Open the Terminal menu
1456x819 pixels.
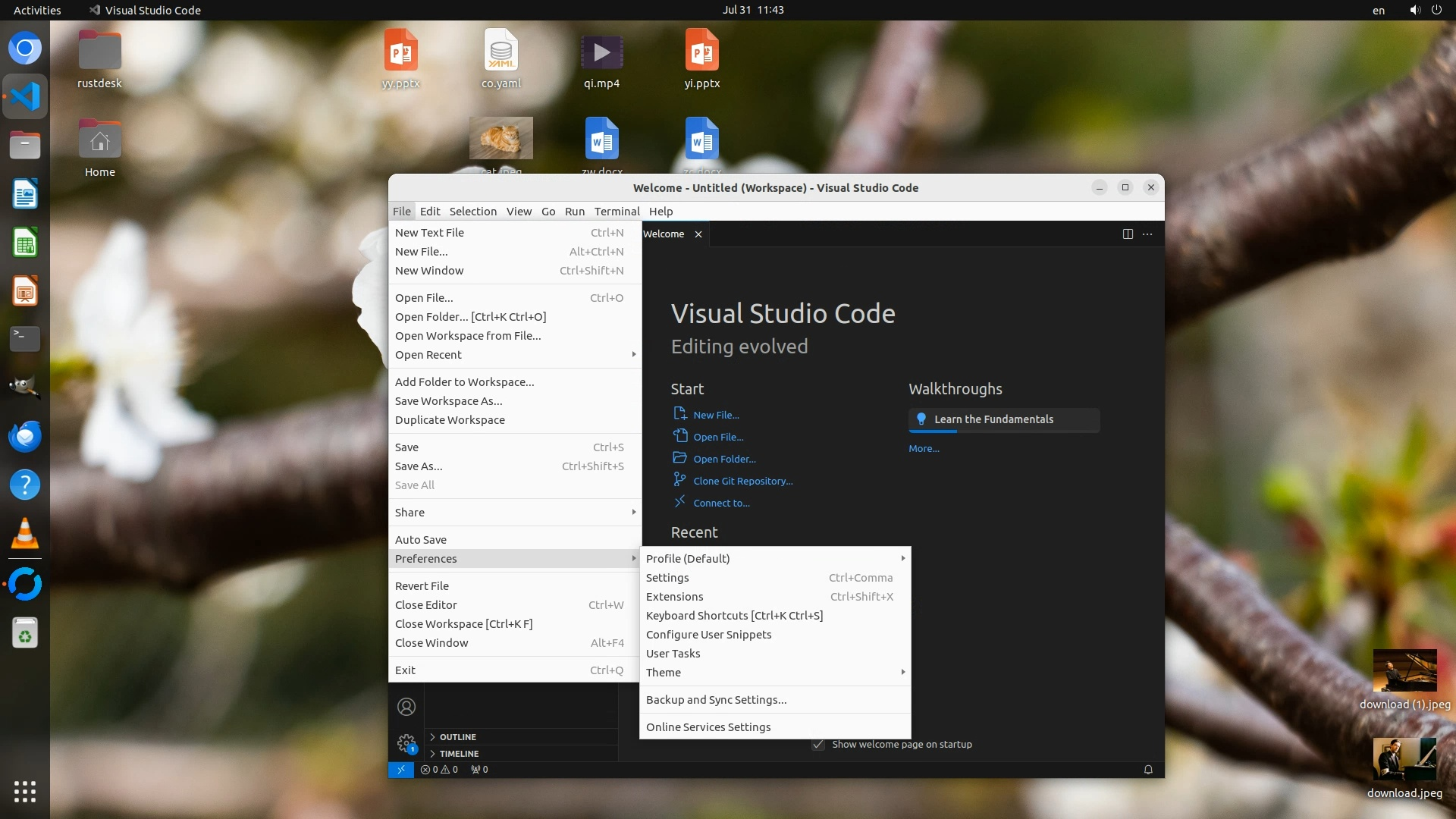pos(617,211)
